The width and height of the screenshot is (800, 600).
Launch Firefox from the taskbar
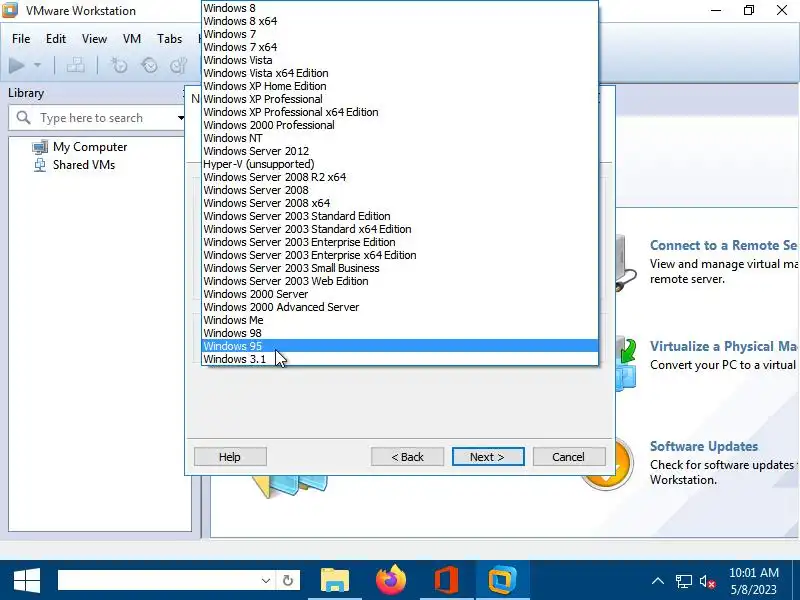pos(391,580)
